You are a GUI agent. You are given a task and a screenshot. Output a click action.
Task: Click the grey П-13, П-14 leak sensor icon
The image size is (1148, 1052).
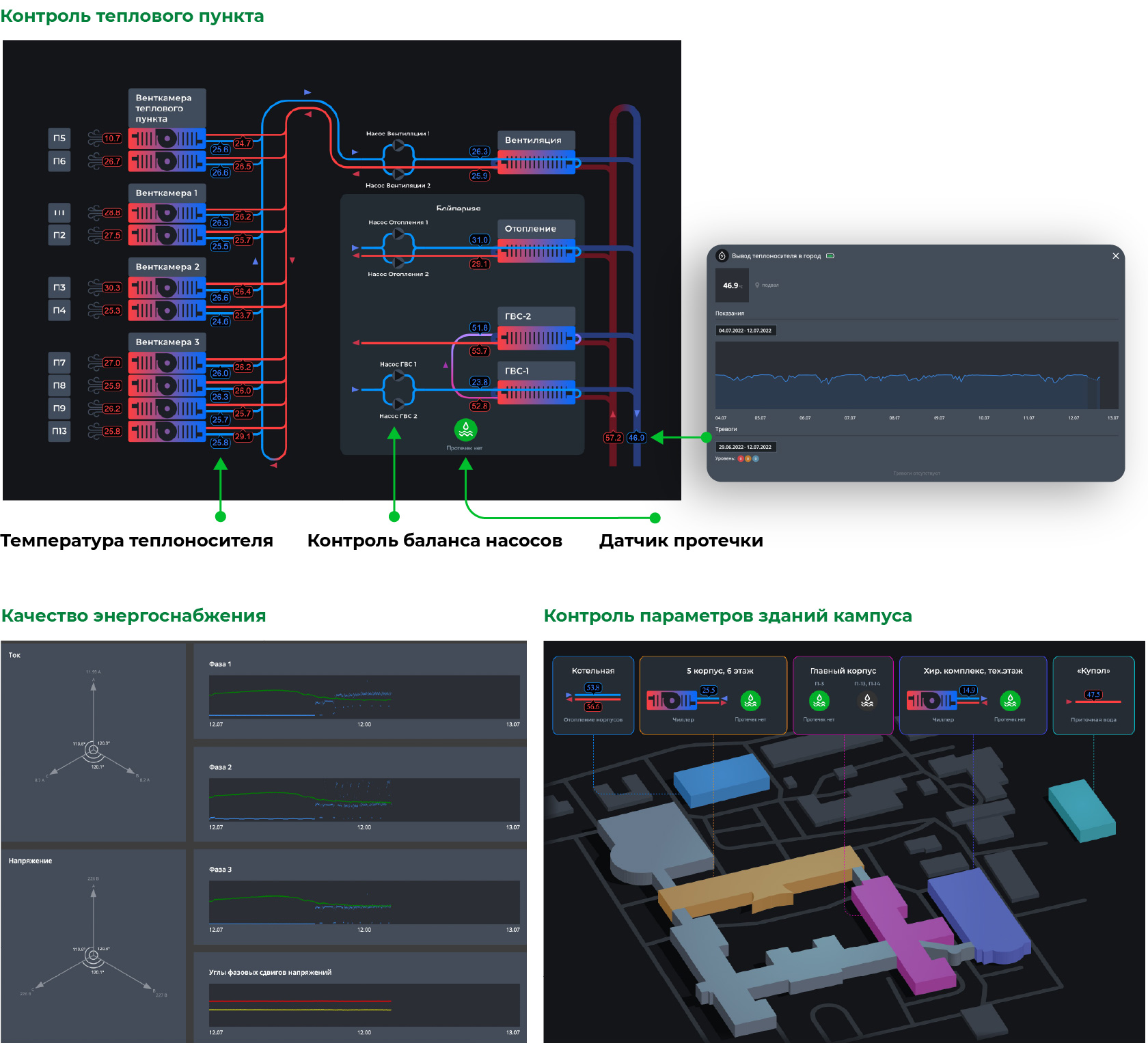[866, 700]
